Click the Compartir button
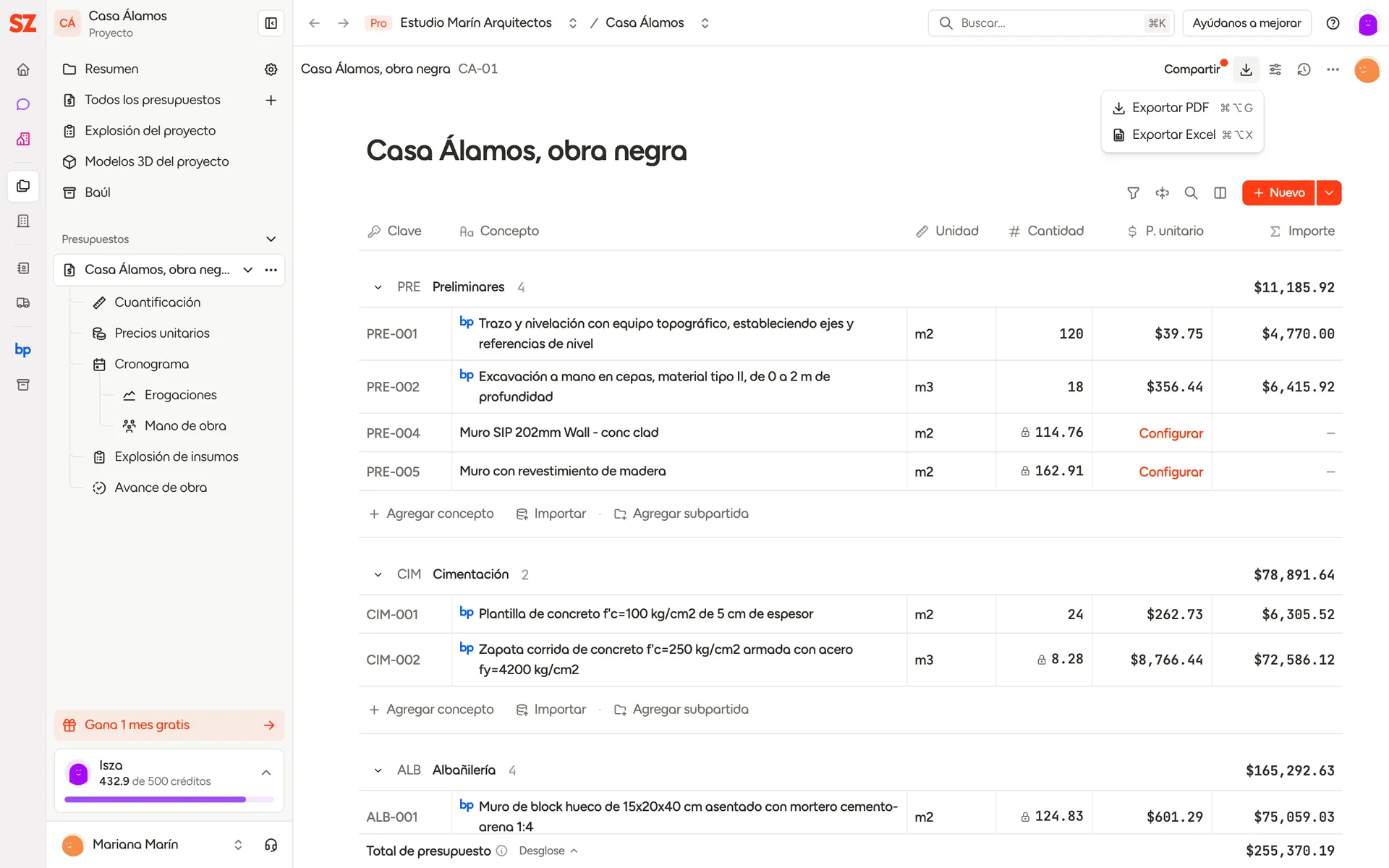 pos(1192,69)
